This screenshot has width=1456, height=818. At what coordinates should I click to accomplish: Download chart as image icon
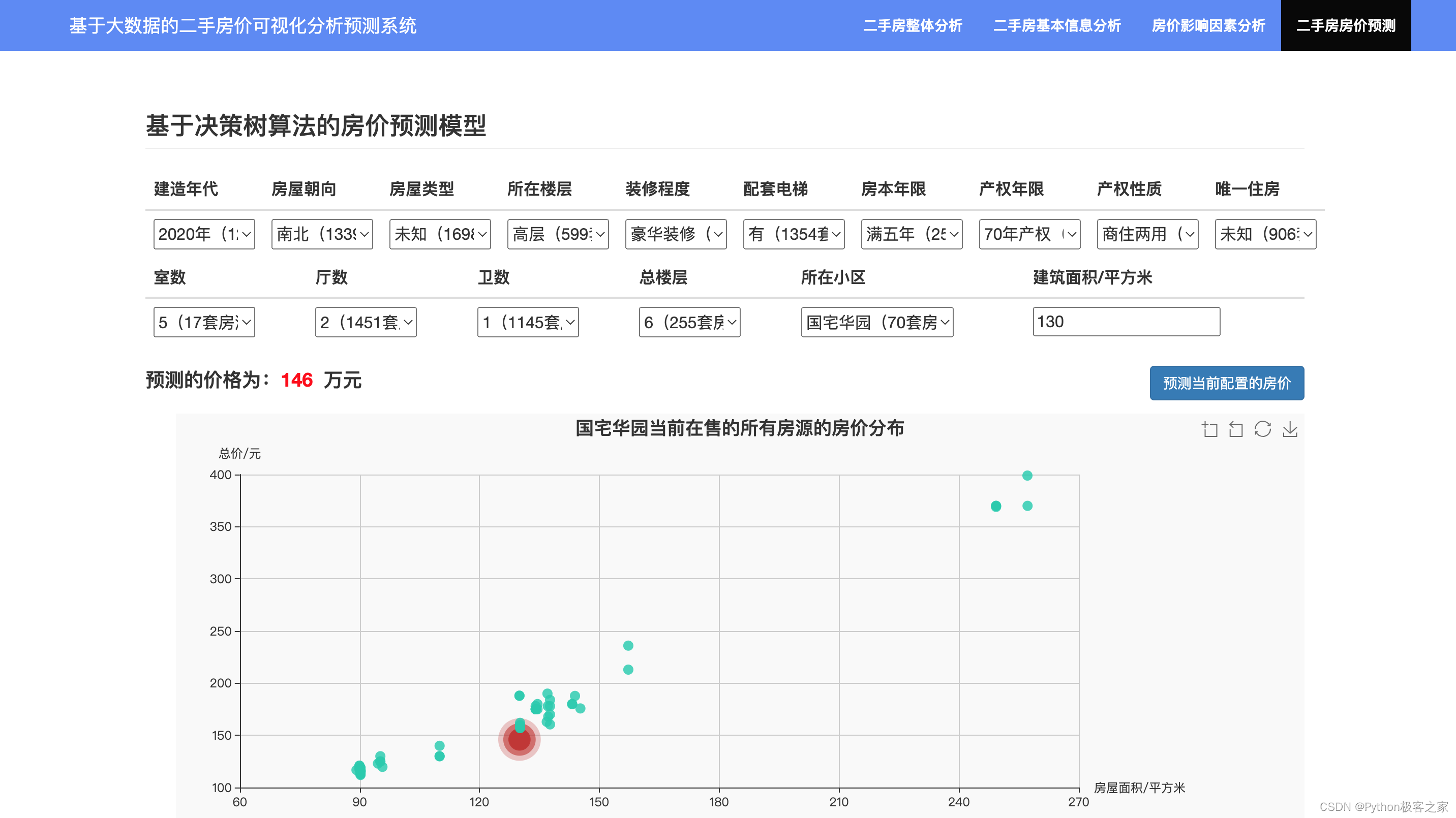pos(1290,429)
